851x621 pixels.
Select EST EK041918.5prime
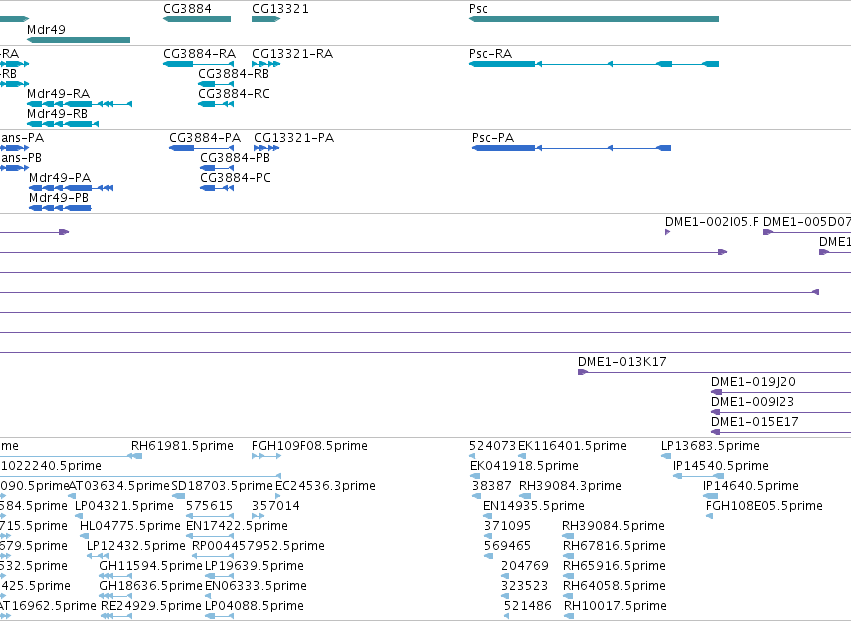coord(524,466)
